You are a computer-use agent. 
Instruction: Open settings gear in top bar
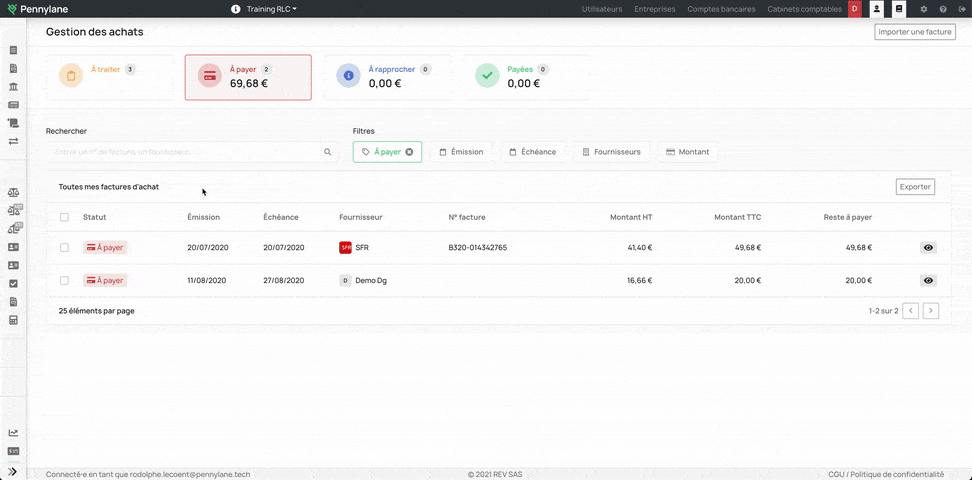click(x=923, y=9)
